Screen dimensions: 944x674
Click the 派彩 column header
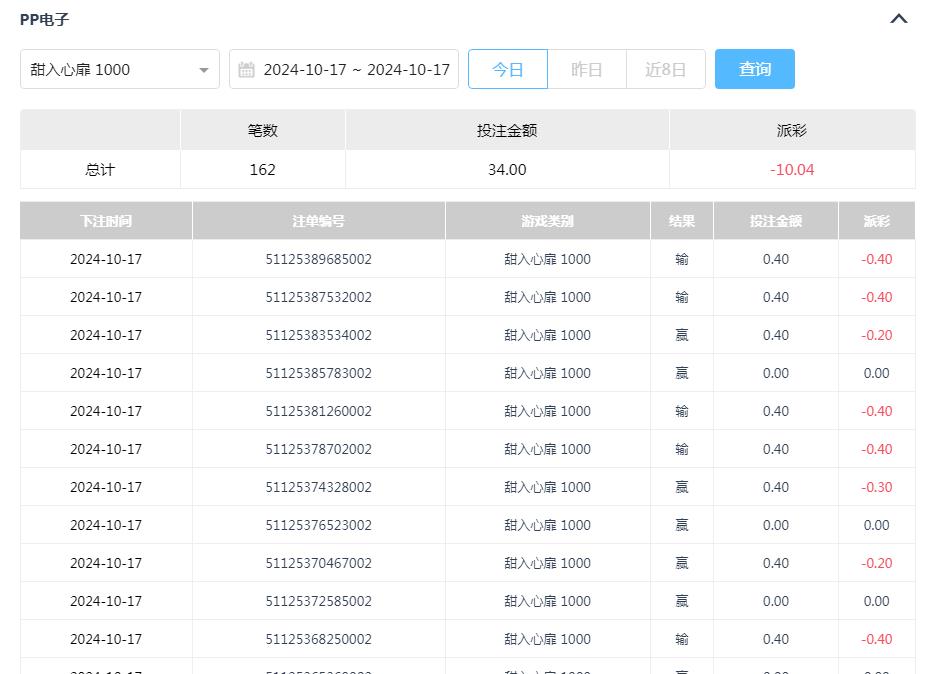coord(876,220)
